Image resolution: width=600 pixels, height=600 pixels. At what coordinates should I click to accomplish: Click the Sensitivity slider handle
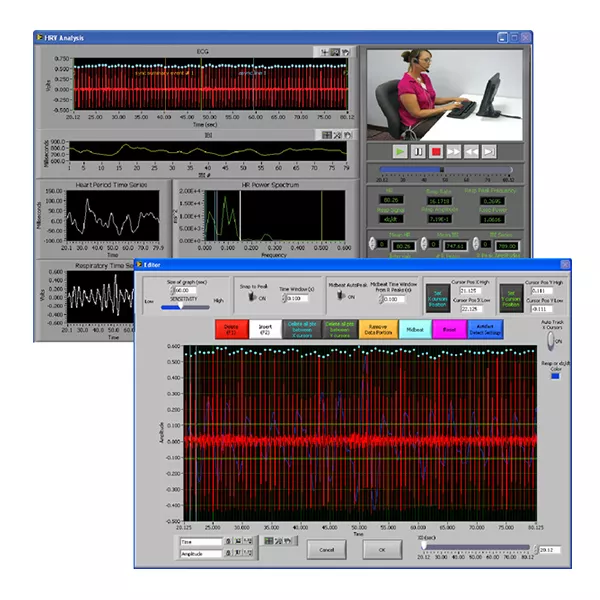coord(181,307)
